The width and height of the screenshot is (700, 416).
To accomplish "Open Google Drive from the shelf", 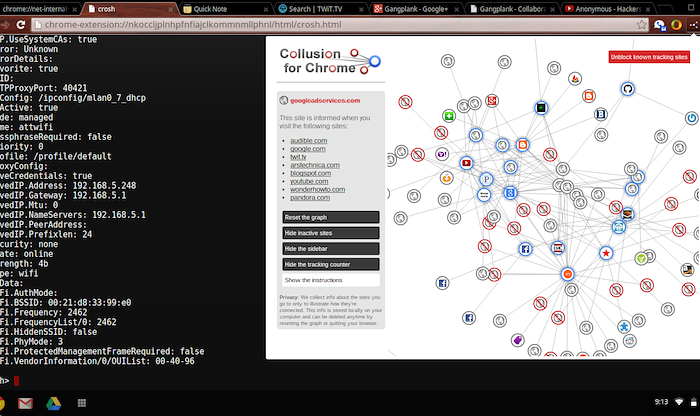I will [x=54, y=404].
